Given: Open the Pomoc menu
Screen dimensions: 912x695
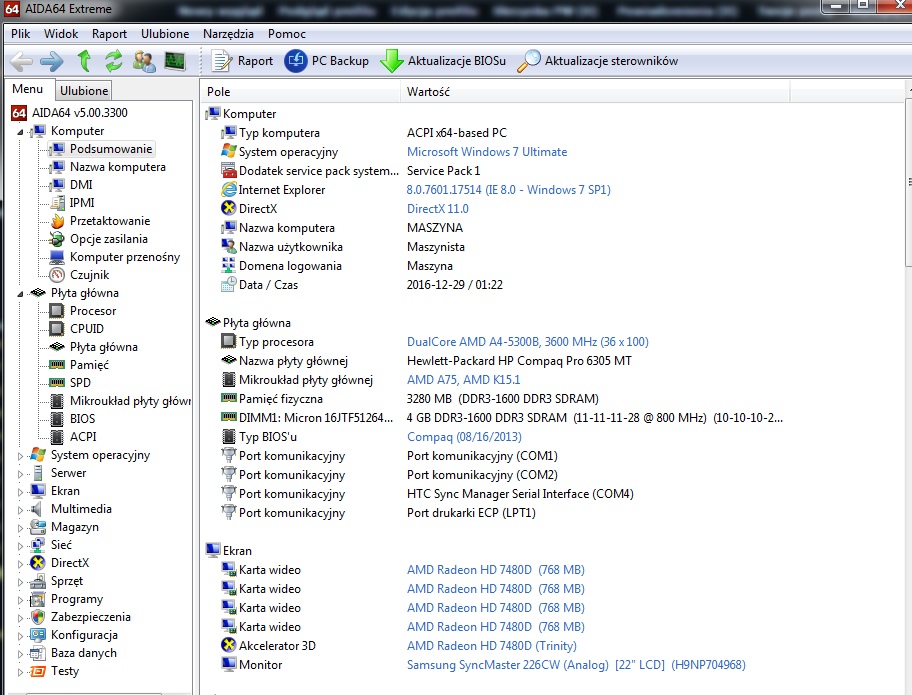Looking at the screenshot, I should point(287,34).
